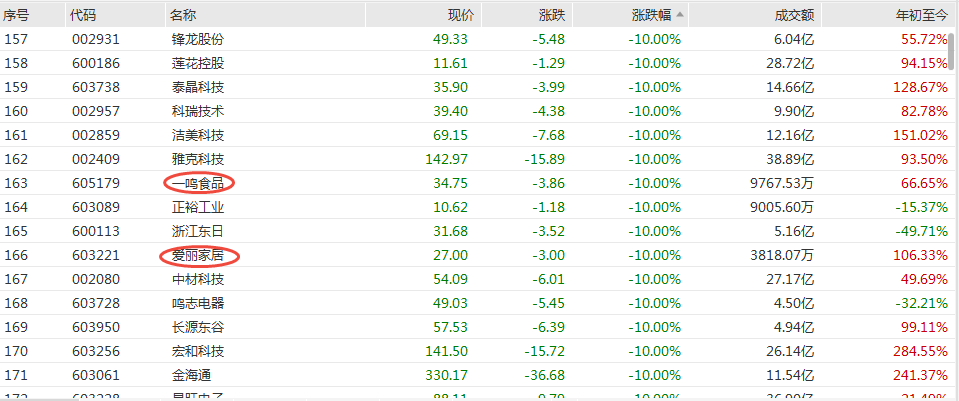Click the 名称 column header
The image size is (959, 401).
(x=183, y=15)
